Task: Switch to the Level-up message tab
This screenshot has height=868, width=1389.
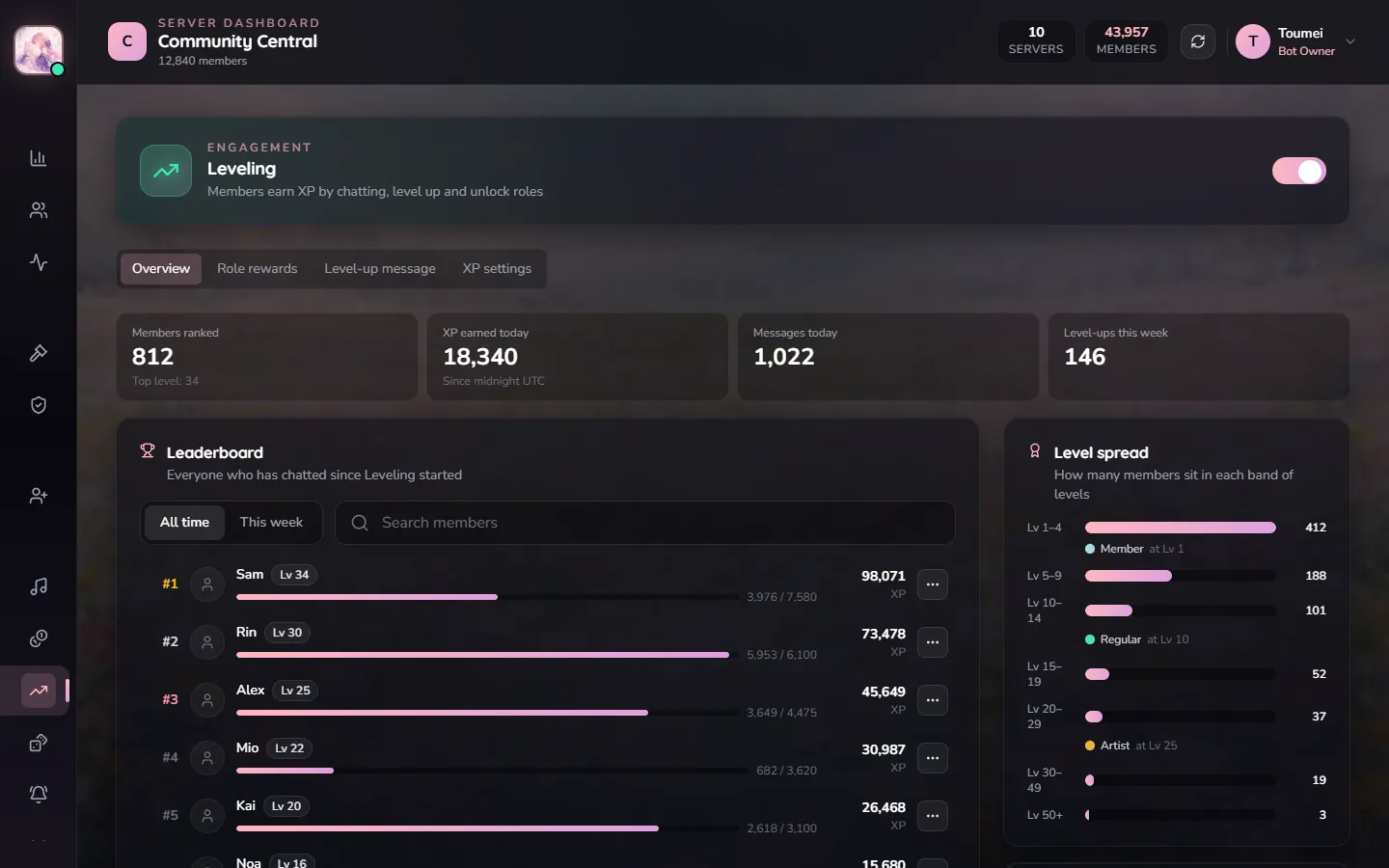Action: (x=380, y=268)
